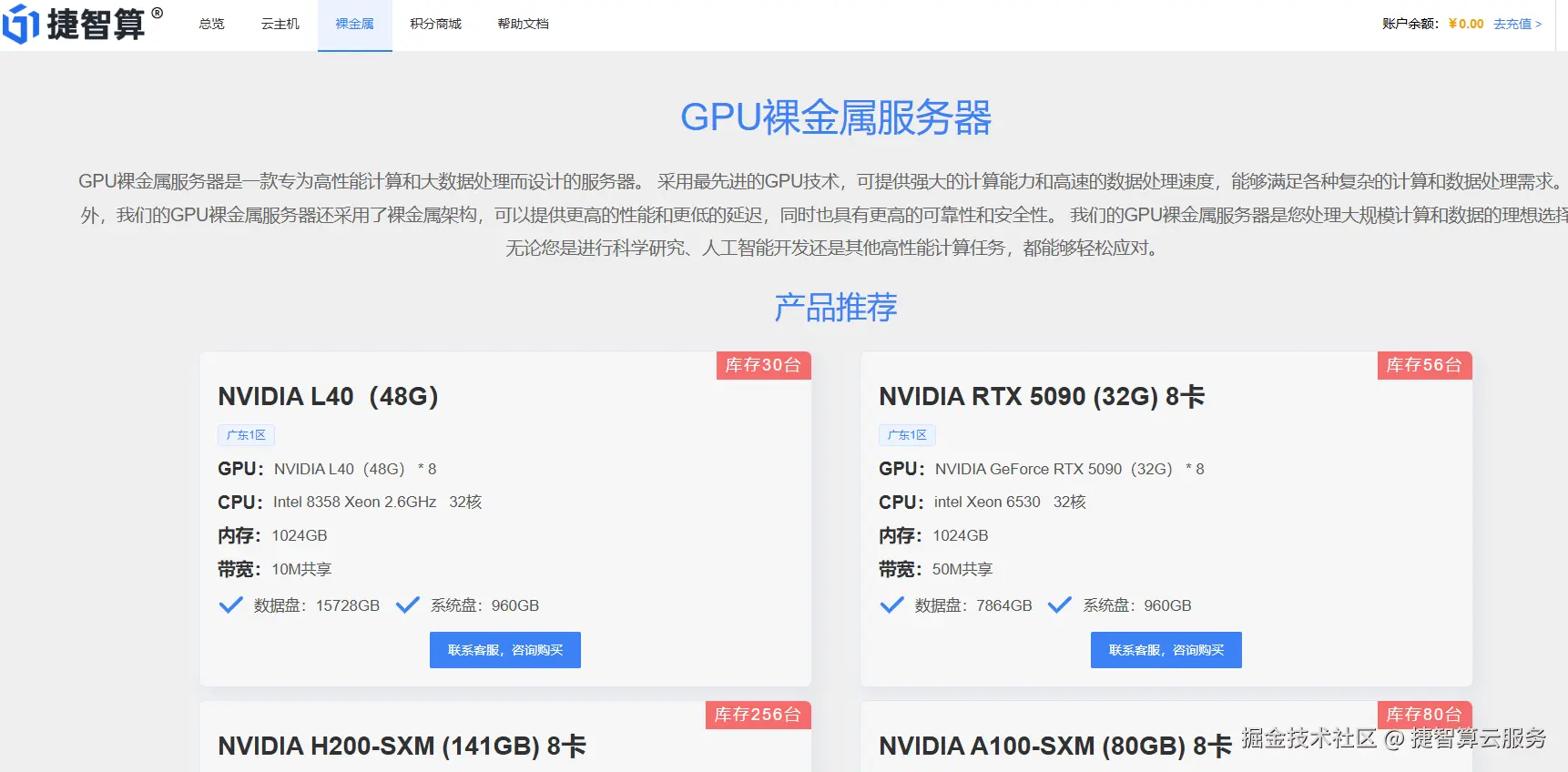Click the 库存80台 stock badge
The height and width of the screenshot is (772, 1568).
click(x=1424, y=715)
